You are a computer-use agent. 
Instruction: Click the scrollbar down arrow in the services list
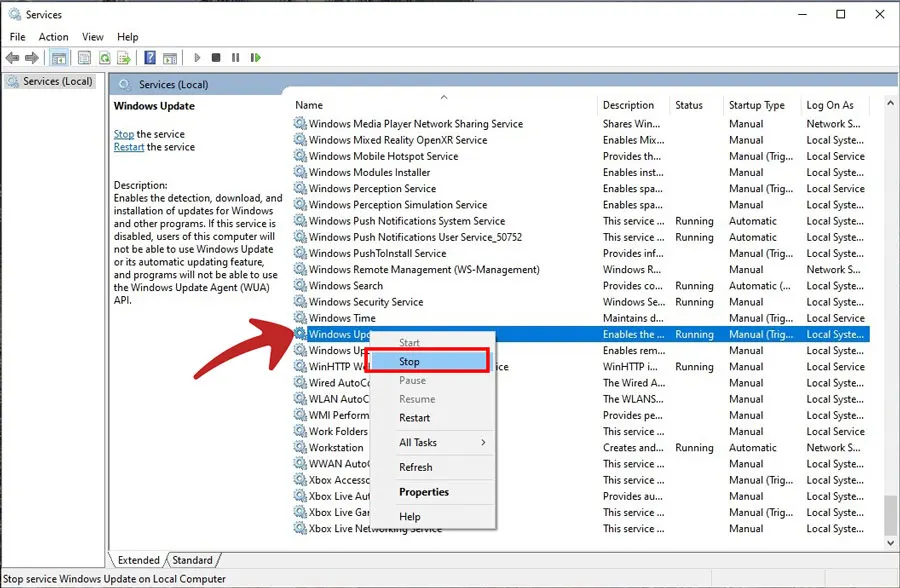(x=890, y=543)
